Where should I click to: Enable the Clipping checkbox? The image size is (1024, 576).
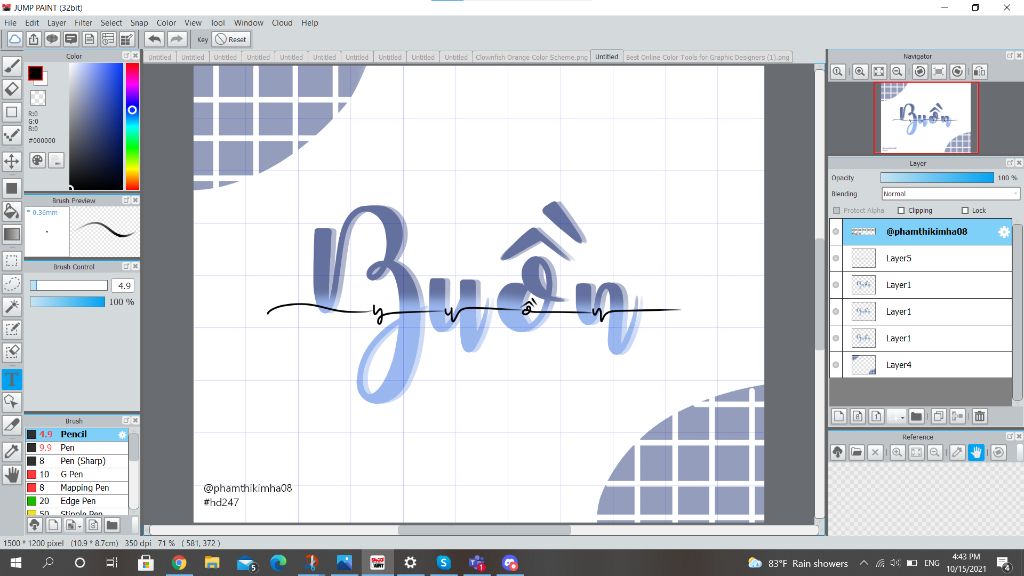tap(901, 210)
